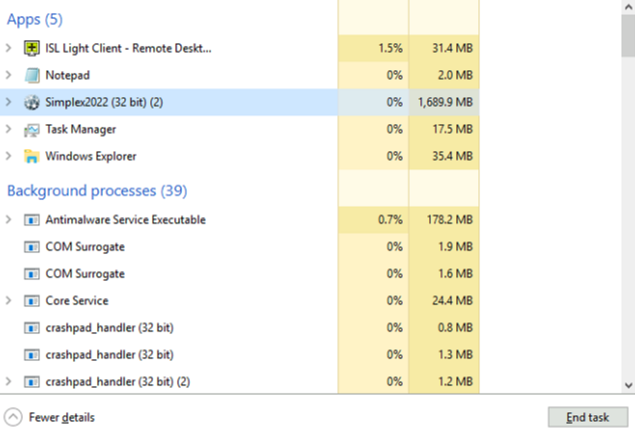Click the Windows Explorer folder icon
635x435 pixels.
(x=32, y=156)
